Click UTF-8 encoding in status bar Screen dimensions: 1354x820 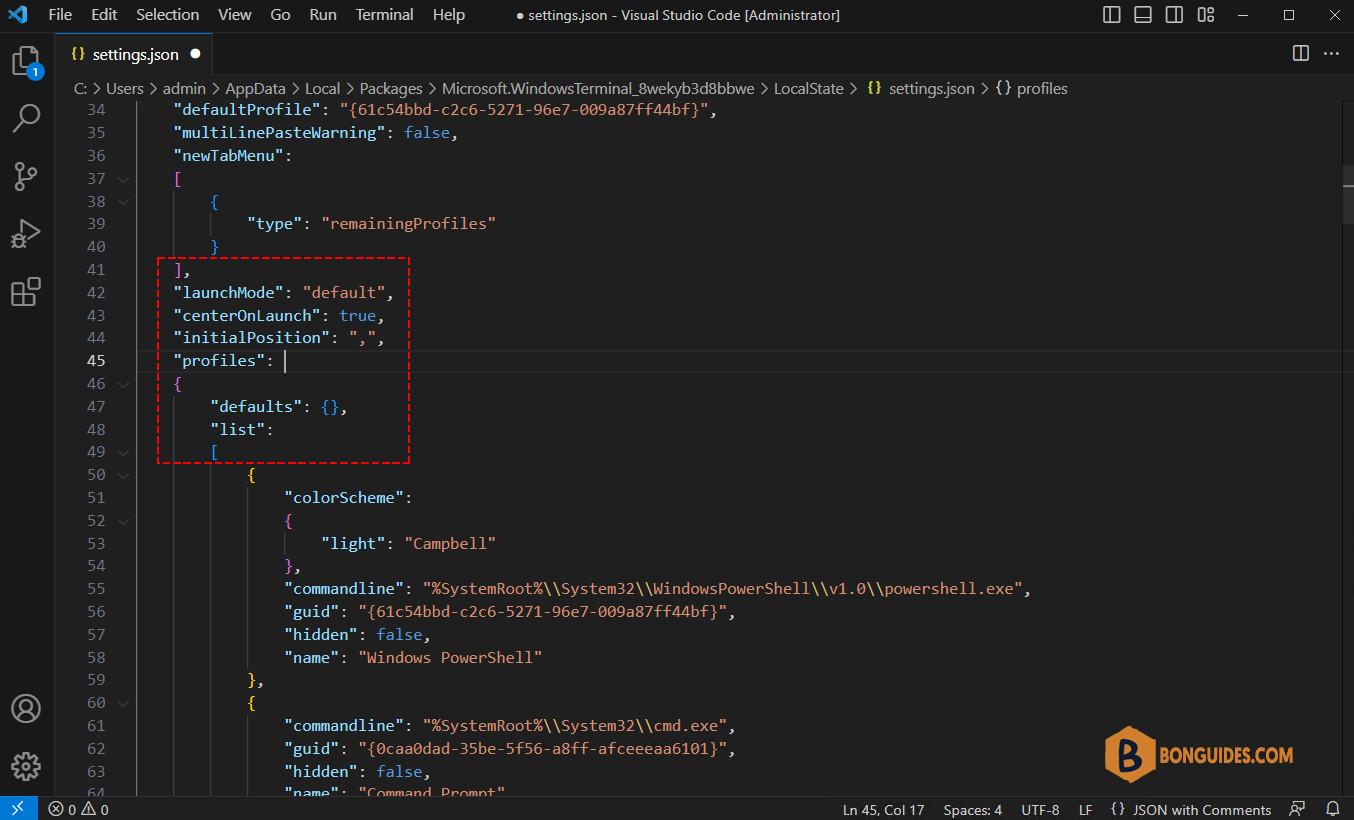coord(1040,810)
